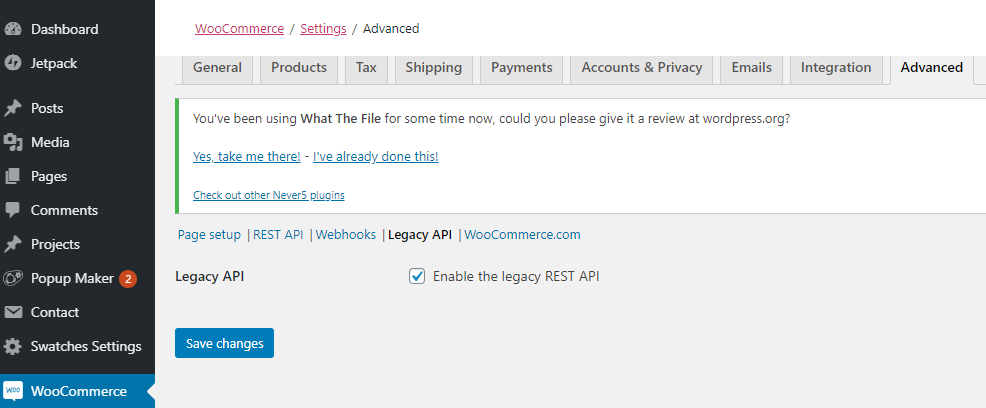
Task: Open the Webhooks section link
Action: click(x=346, y=235)
